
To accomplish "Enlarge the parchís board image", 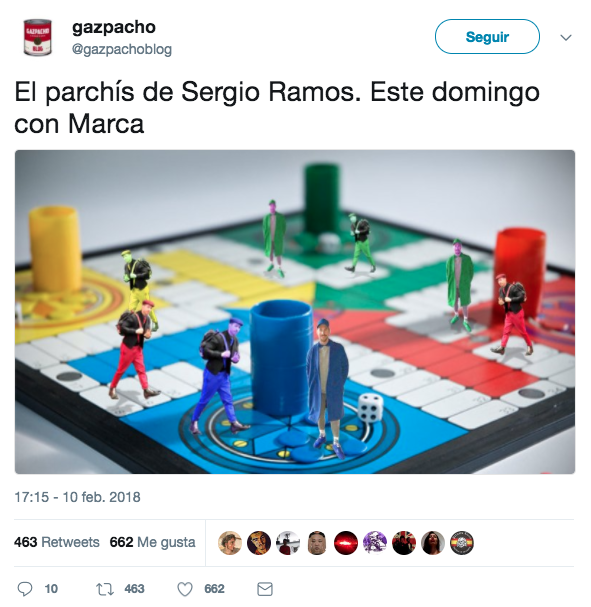I will pos(295,312).
